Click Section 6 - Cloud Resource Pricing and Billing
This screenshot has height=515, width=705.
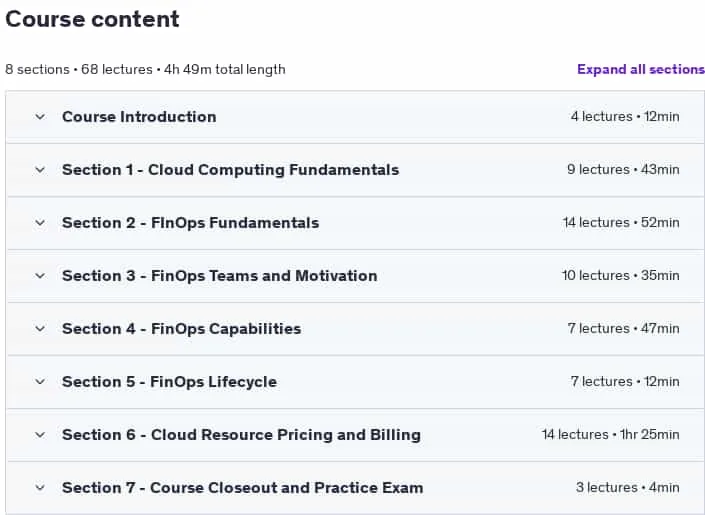click(x=241, y=435)
